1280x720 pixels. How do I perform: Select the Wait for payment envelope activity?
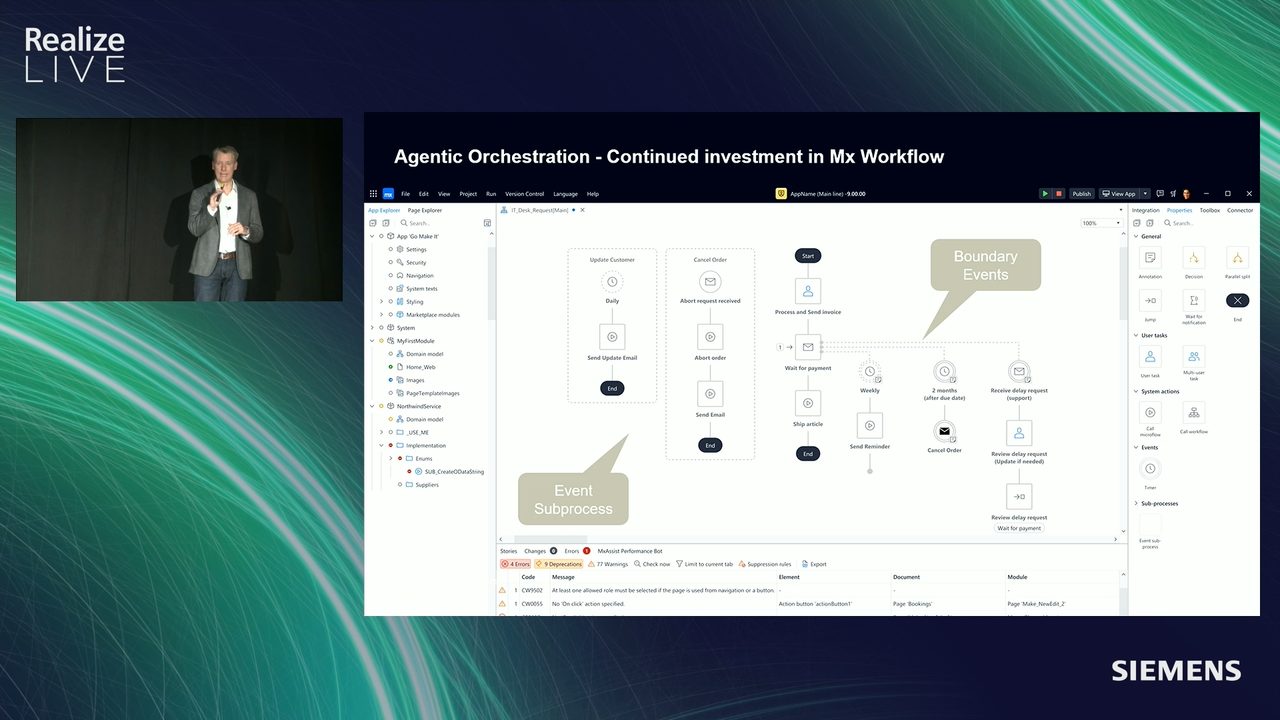point(808,347)
